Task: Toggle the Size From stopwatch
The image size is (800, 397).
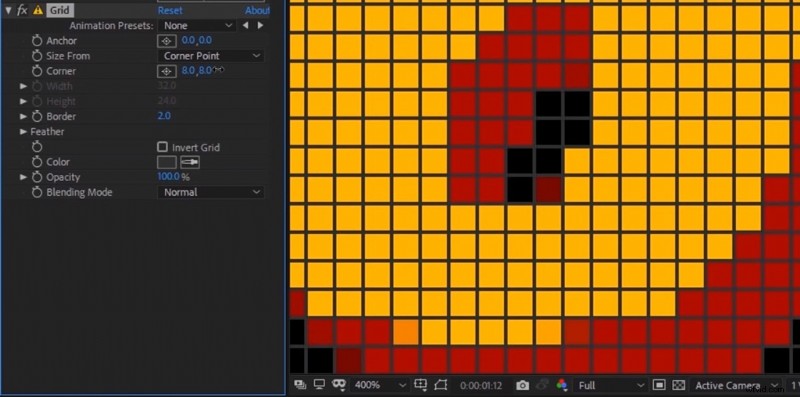Action: (37, 56)
